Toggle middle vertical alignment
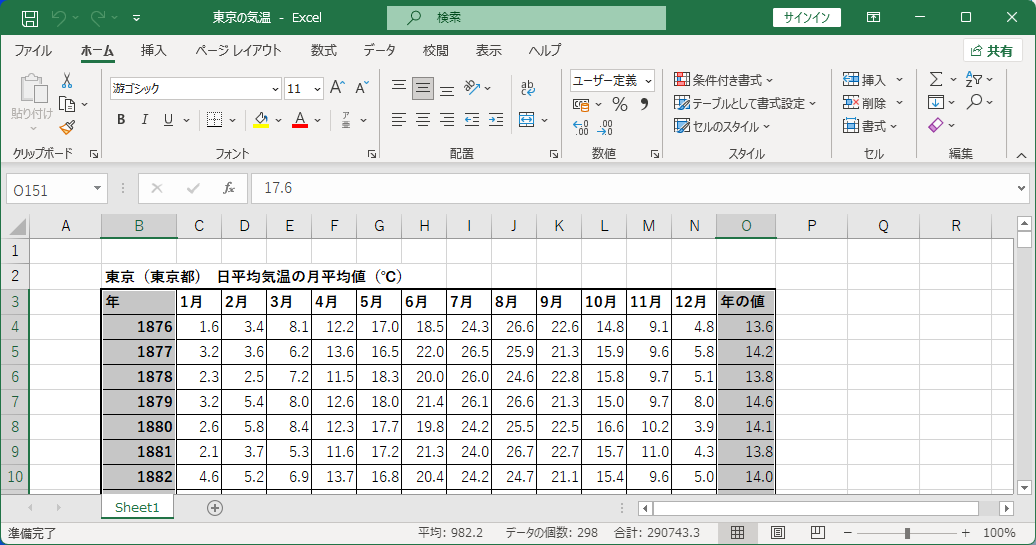The width and height of the screenshot is (1036, 545). [x=423, y=88]
